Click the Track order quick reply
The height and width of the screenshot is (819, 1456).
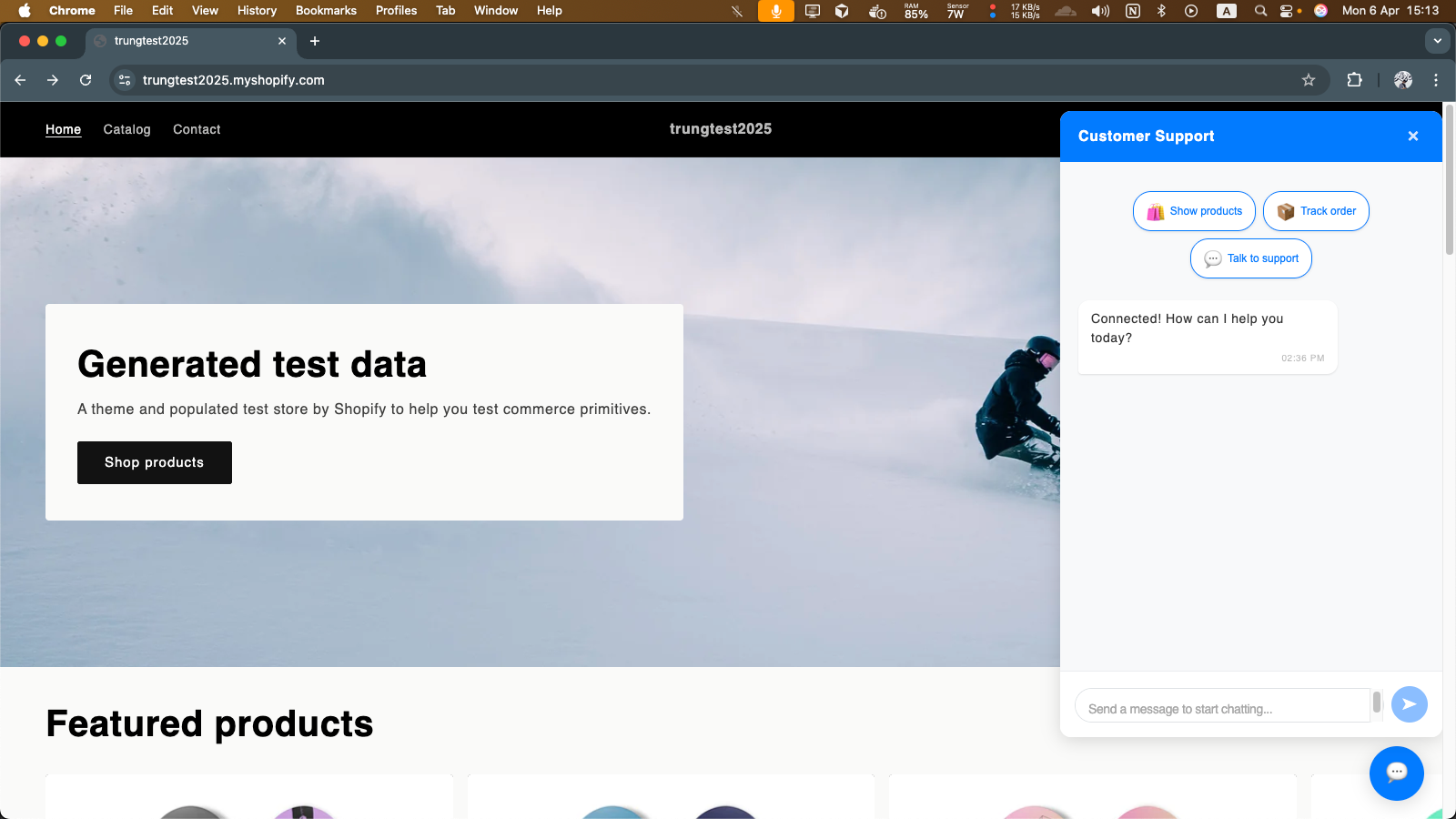1316,211
